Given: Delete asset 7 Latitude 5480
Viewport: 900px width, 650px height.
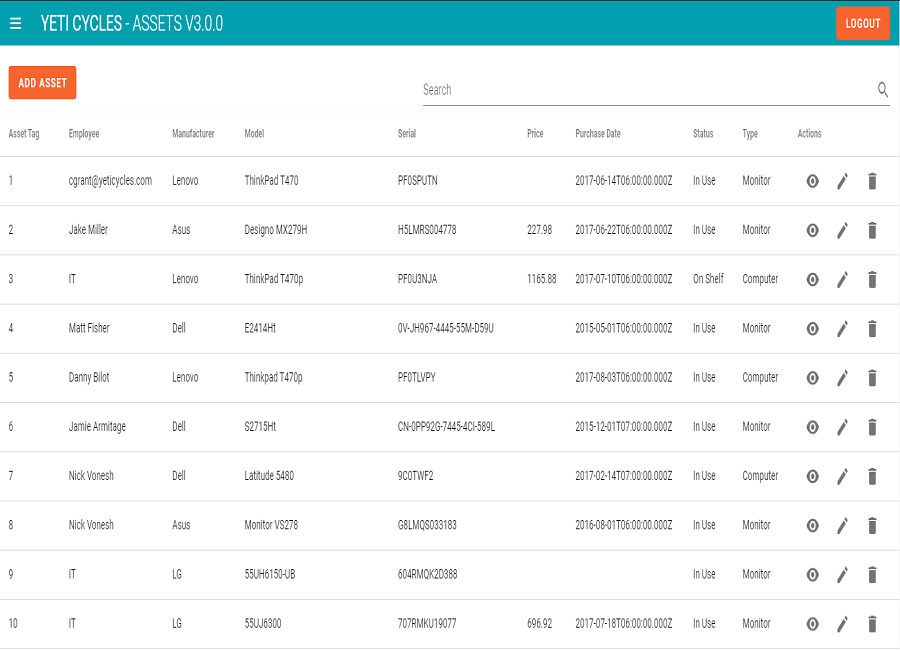Looking at the screenshot, I should click(x=872, y=477).
